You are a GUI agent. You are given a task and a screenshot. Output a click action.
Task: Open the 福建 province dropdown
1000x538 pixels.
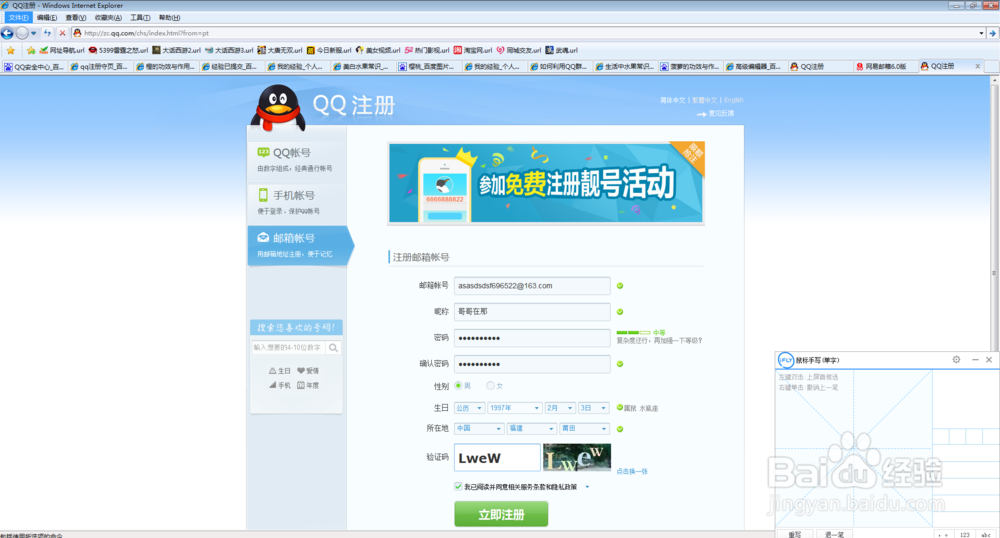(531, 428)
